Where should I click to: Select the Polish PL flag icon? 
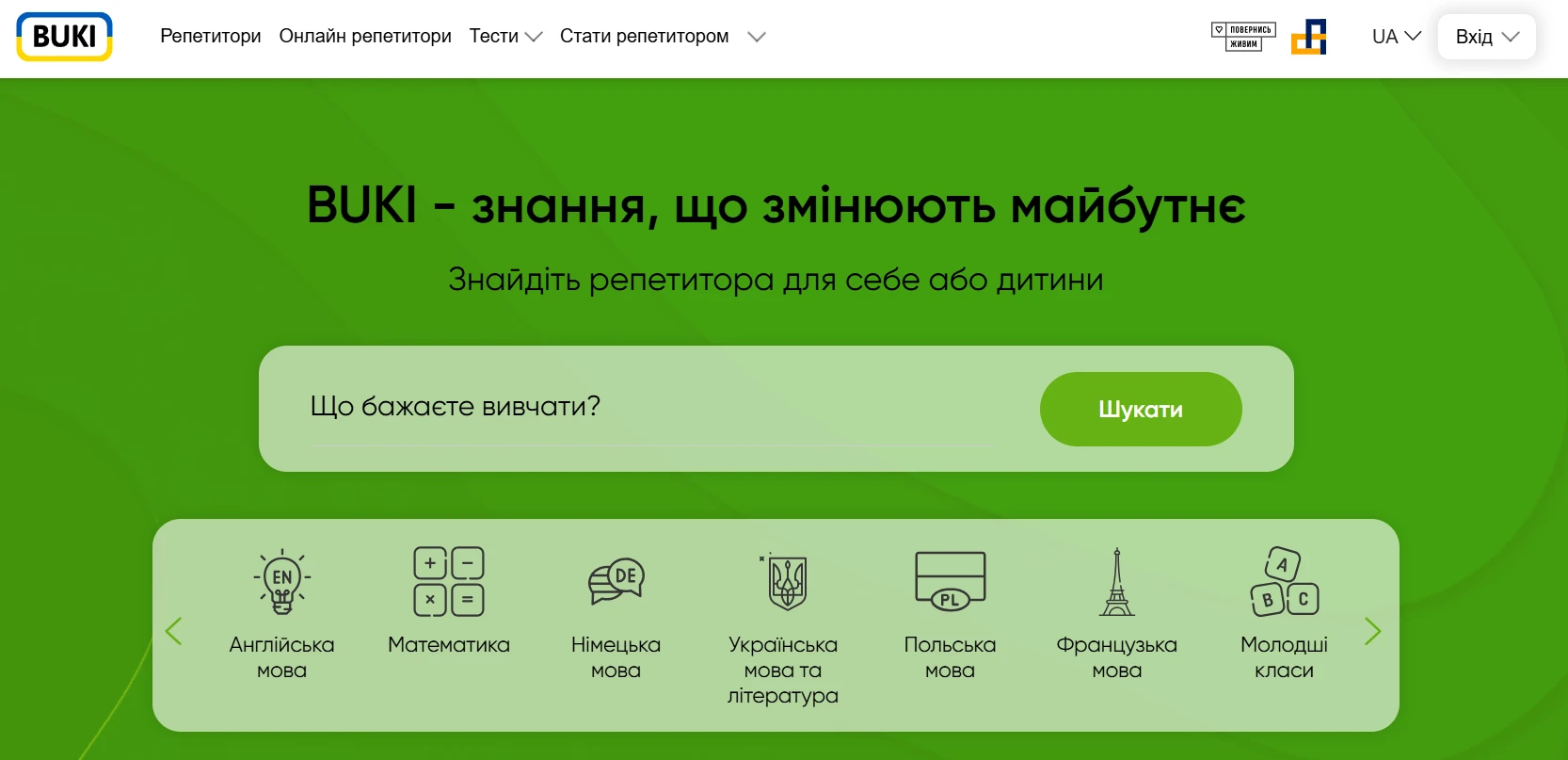tap(951, 581)
